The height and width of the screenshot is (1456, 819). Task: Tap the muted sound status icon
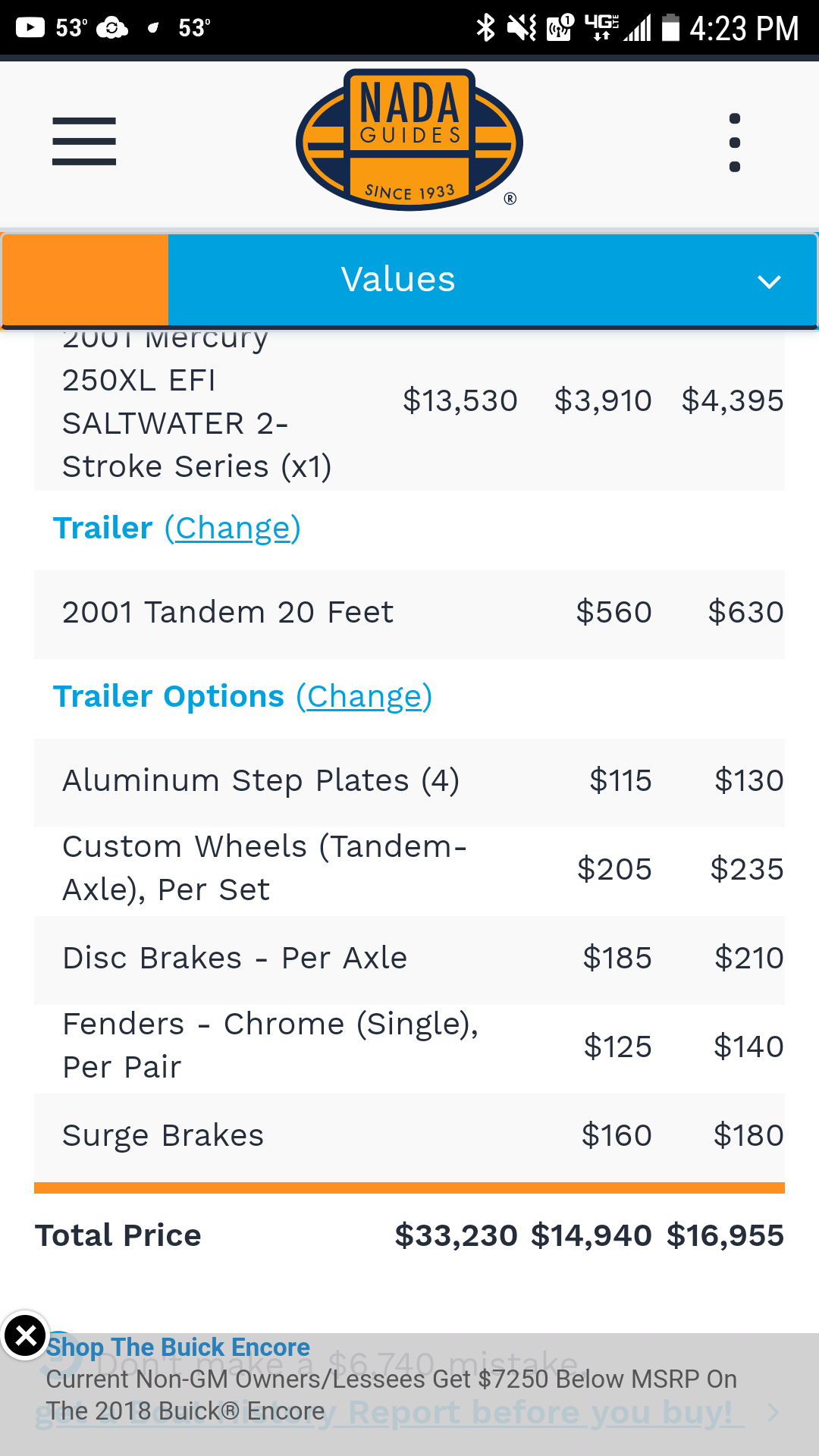coord(522,28)
